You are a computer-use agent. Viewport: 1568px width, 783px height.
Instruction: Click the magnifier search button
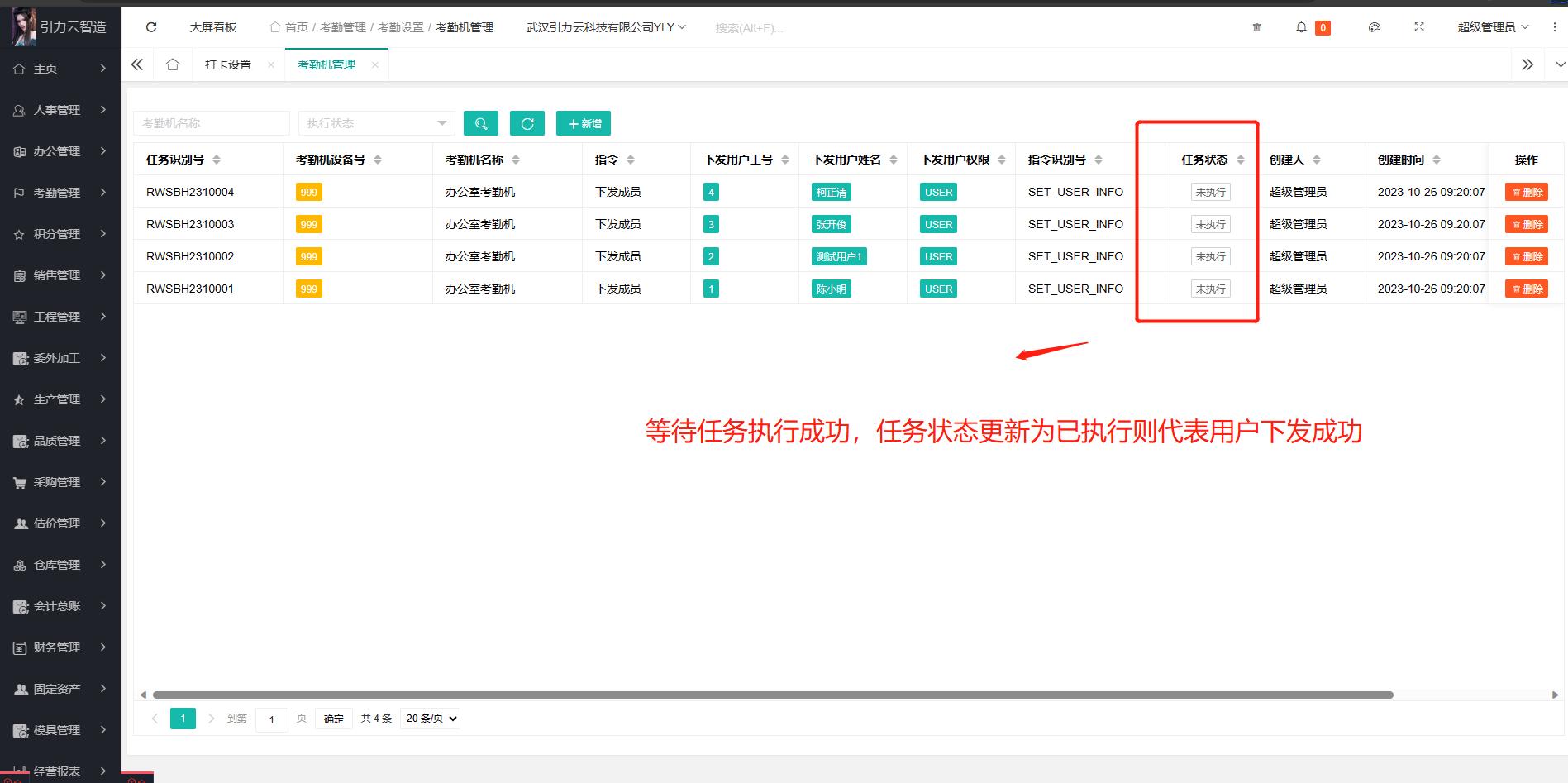(481, 124)
